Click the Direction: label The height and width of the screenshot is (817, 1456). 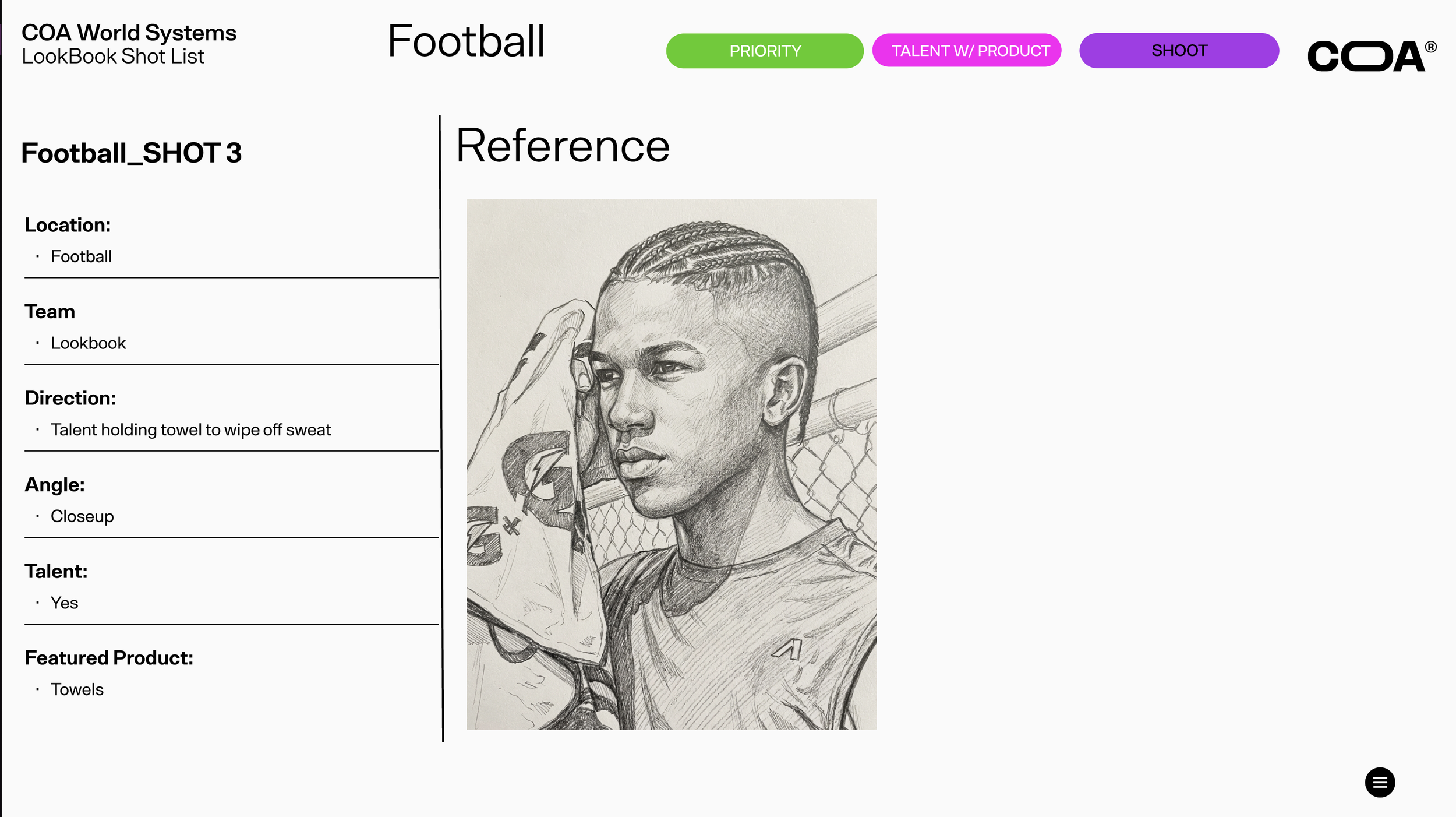pyautogui.click(x=70, y=399)
